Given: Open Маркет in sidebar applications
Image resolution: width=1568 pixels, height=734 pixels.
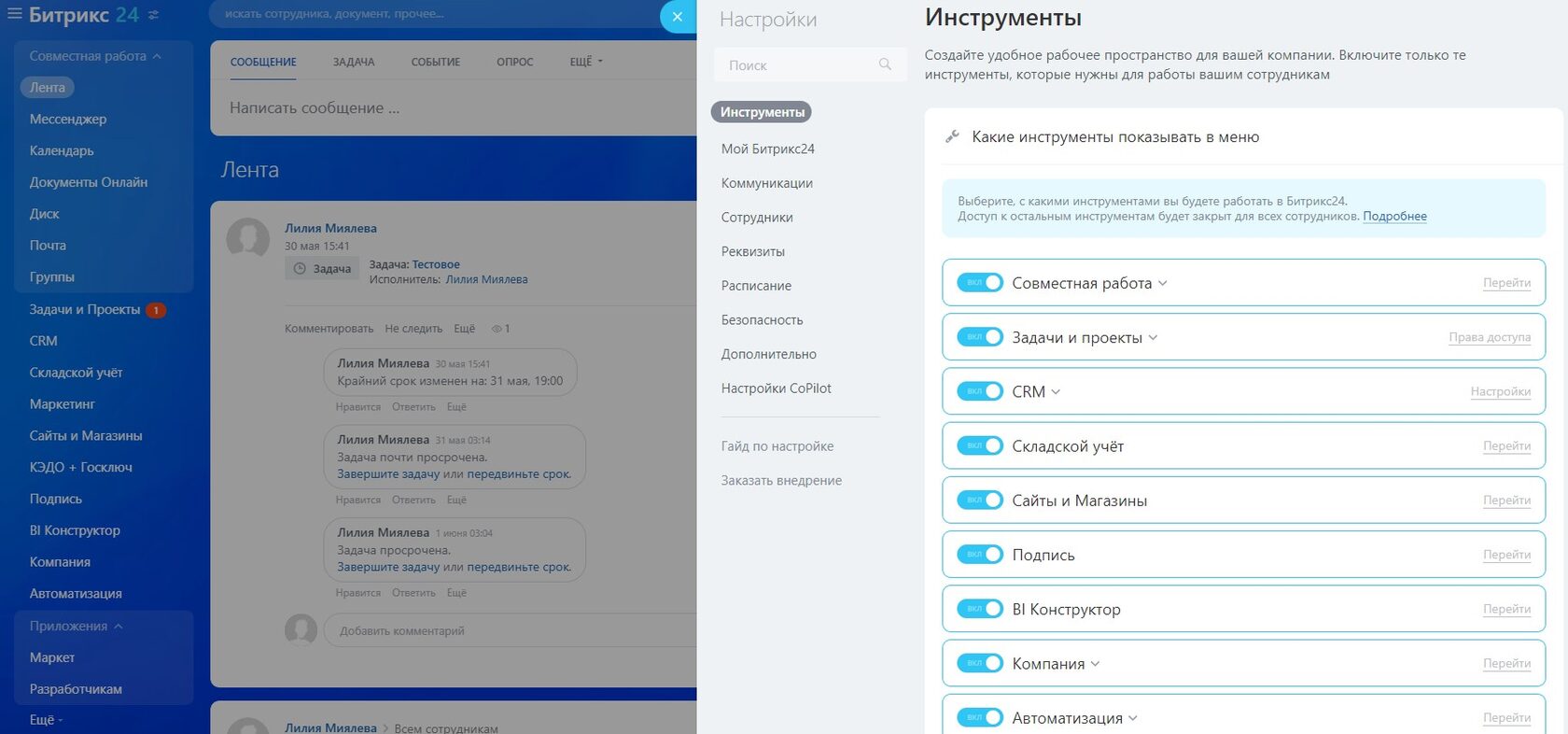Looking at the screenshot, I should pyautogui.click(x=51, y=657).
